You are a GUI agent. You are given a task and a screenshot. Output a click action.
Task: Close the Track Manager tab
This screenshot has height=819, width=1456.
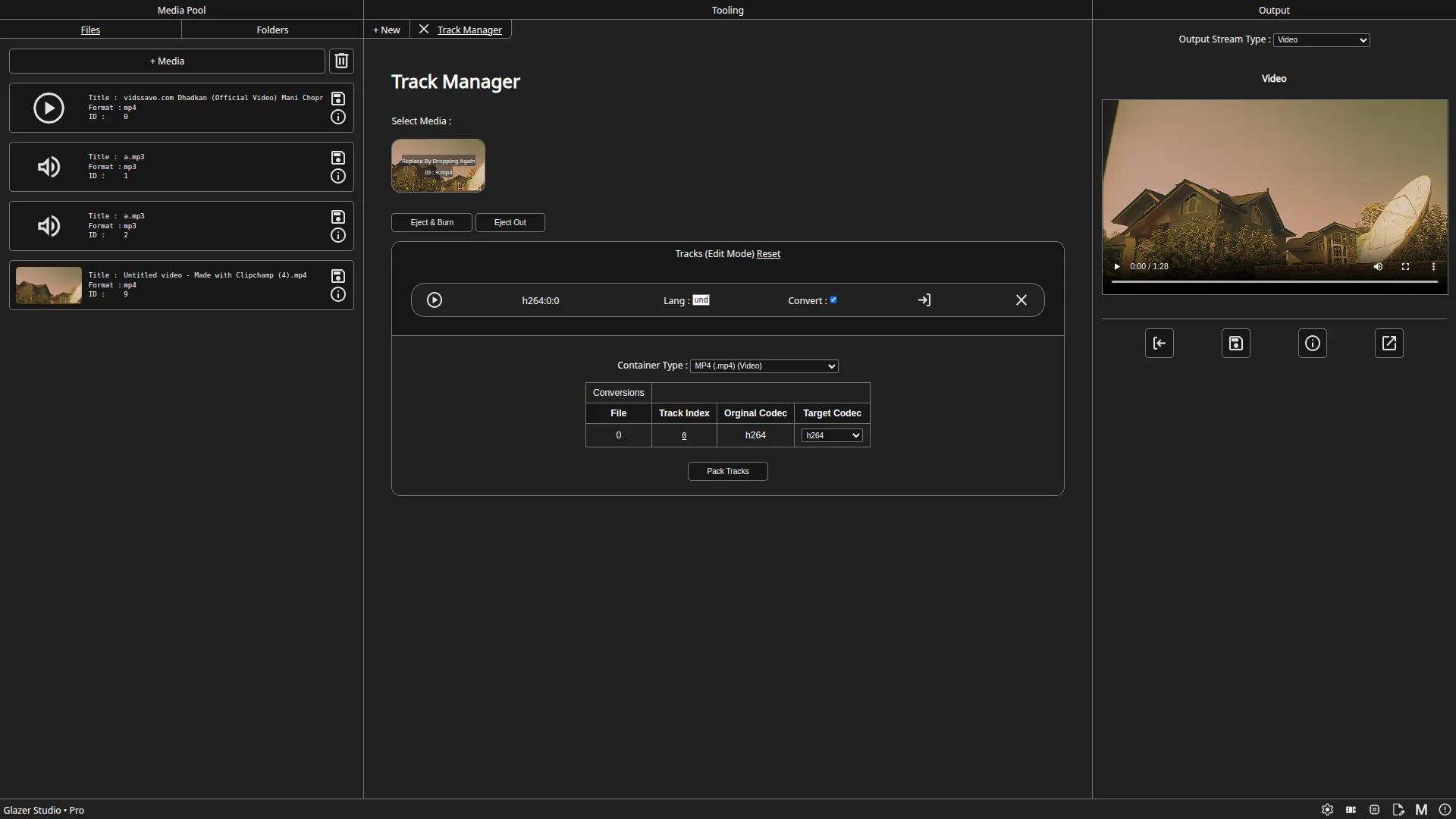tap(424, 29)
